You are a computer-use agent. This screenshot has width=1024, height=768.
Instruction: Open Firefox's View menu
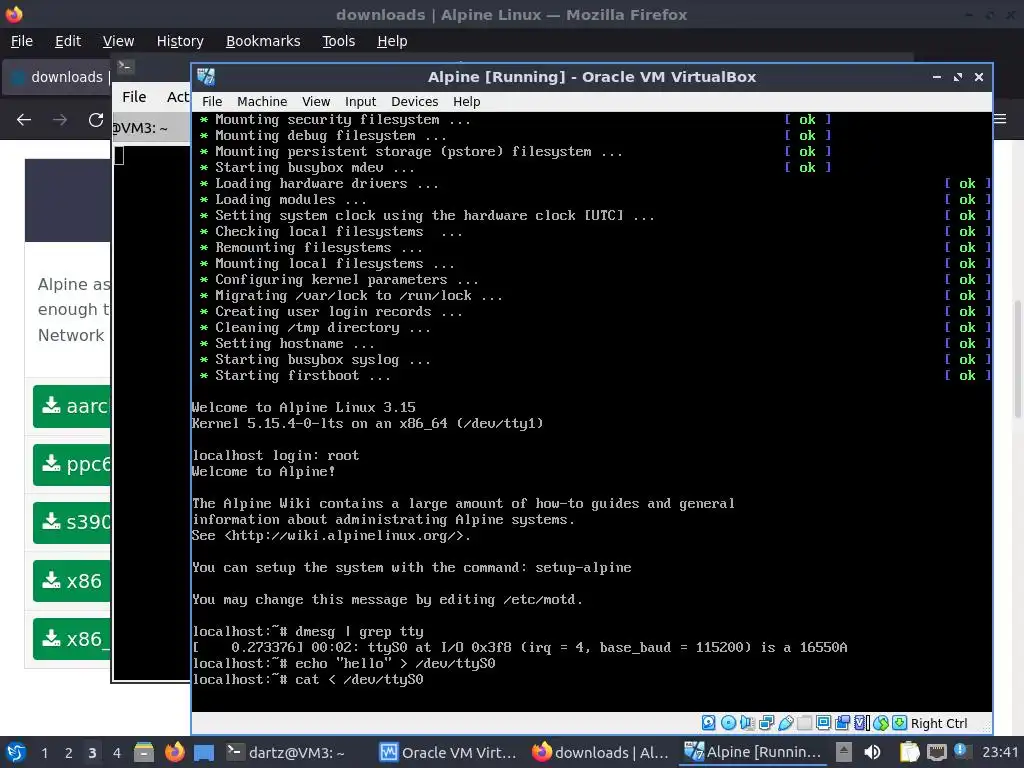(x=118, y=40)
